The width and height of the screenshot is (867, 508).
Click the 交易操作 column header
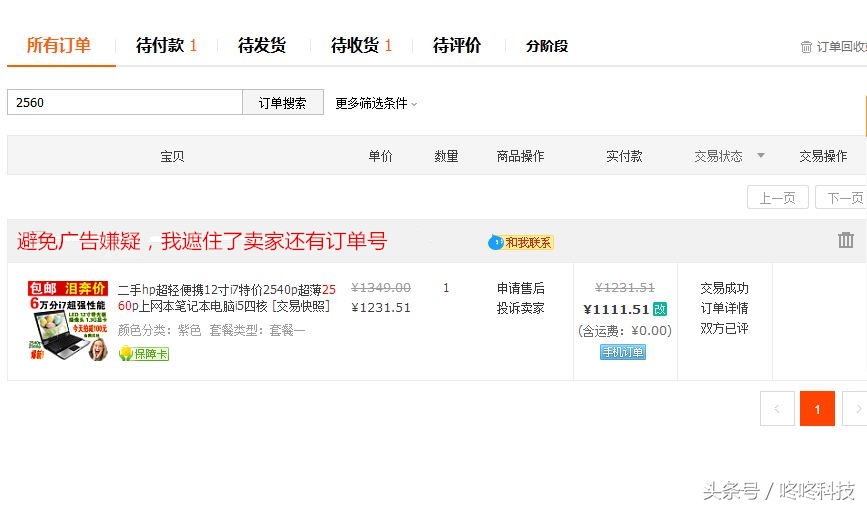[823, 156]
